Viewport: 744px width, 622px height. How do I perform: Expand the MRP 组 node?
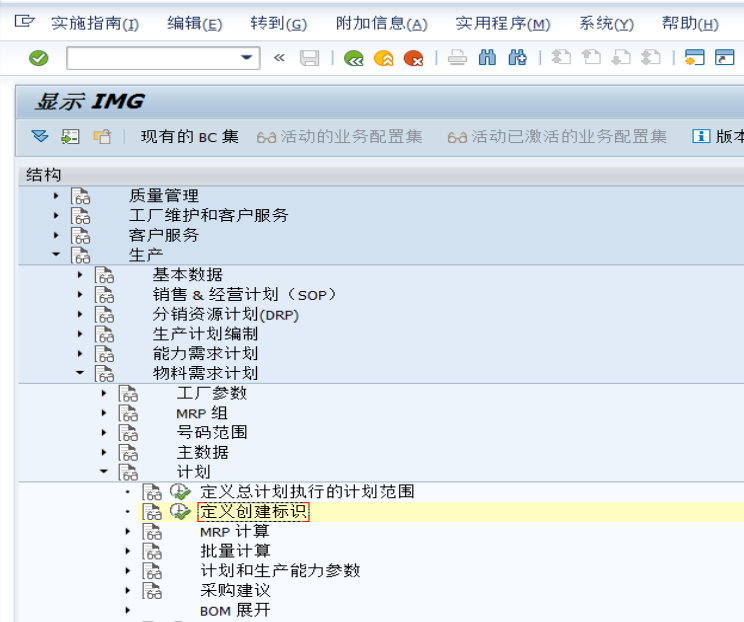click(103, 413)
